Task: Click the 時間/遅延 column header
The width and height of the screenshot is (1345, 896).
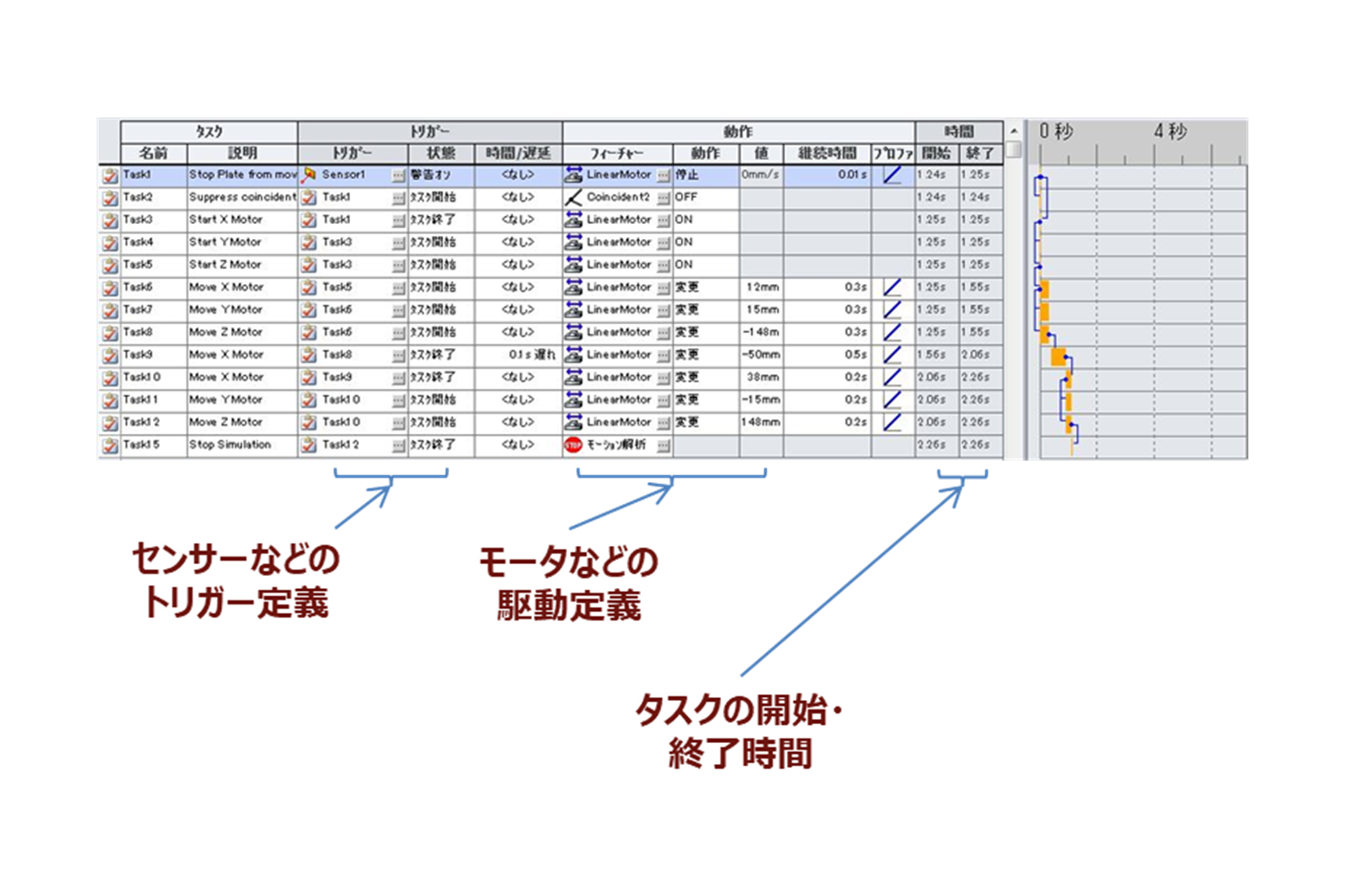Action: [518, 153]
